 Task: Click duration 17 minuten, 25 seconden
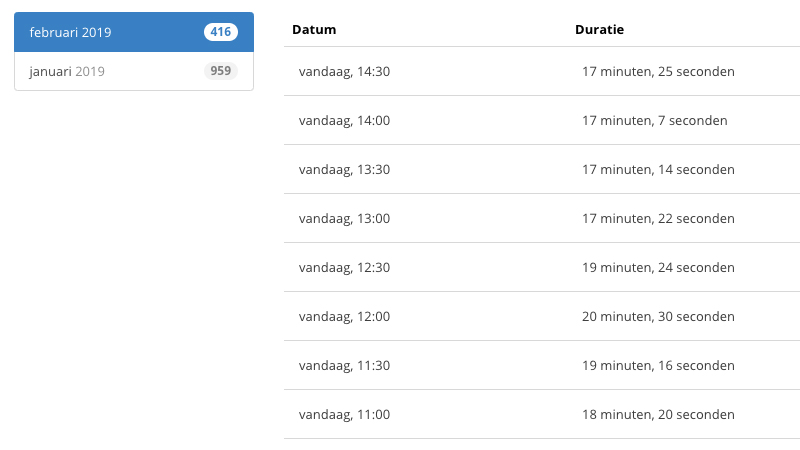click(658, 71)
